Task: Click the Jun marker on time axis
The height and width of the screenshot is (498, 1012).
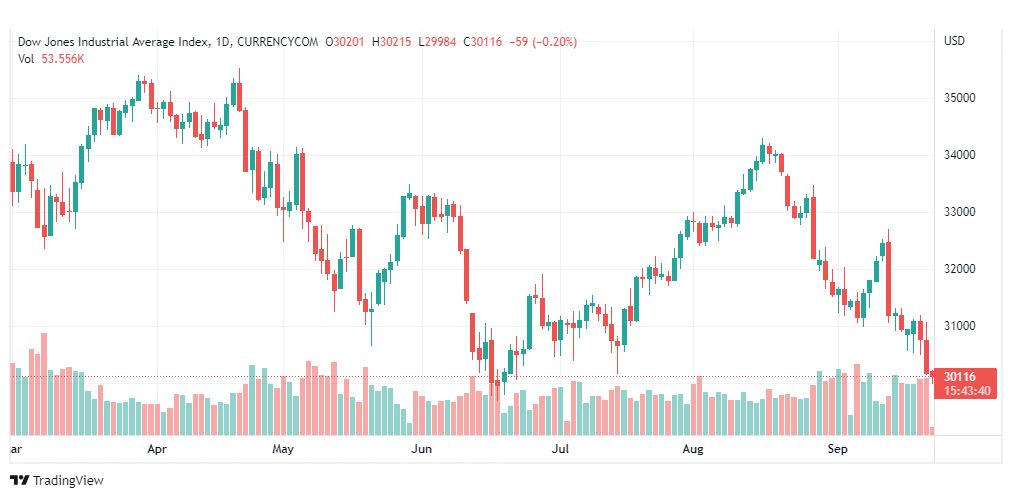Action: pyautogui.click(x=421, y=448)
